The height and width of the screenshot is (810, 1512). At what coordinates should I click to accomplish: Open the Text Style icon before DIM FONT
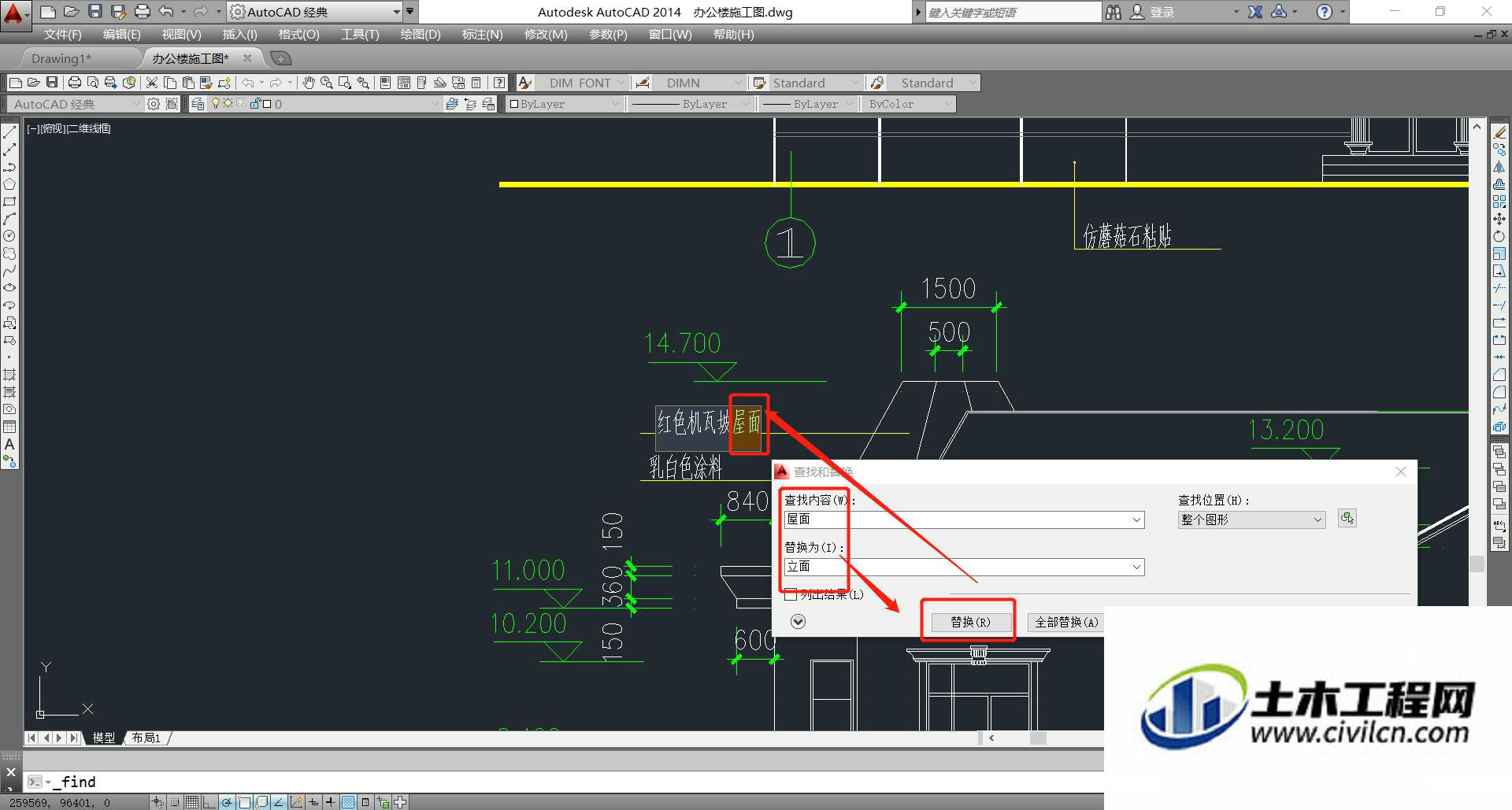[525, 83]
